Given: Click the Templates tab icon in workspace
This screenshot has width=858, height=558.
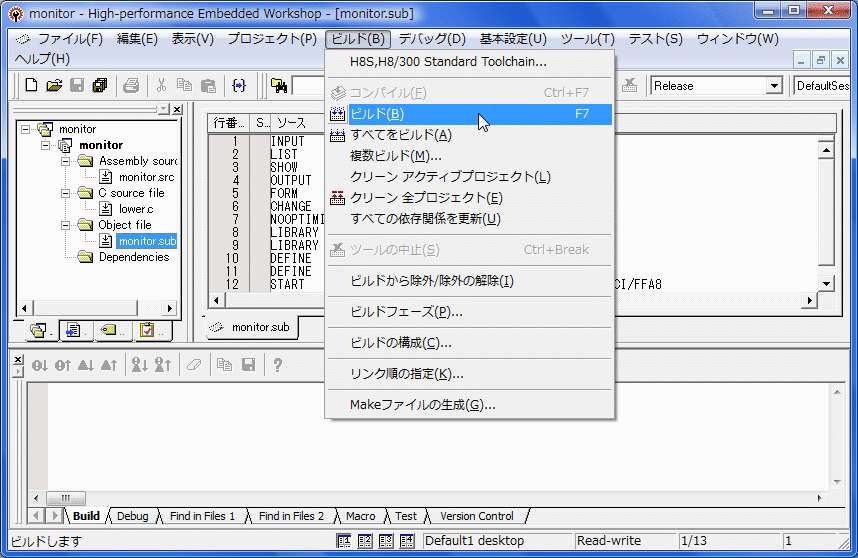Looking at the screenshot, I should pos(73,330).
